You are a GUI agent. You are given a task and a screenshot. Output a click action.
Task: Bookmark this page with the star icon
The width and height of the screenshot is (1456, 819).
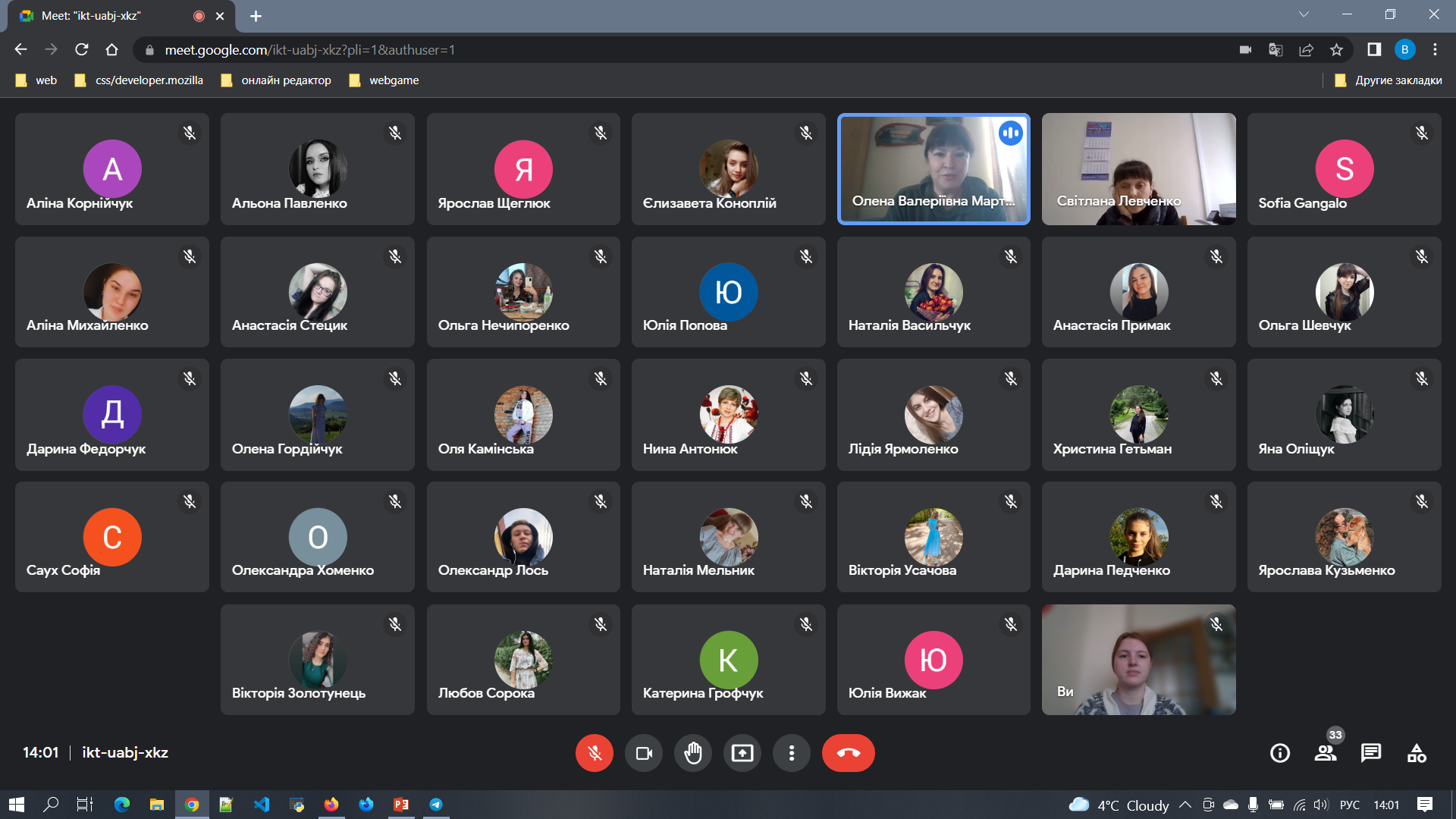click(1336, 50)
